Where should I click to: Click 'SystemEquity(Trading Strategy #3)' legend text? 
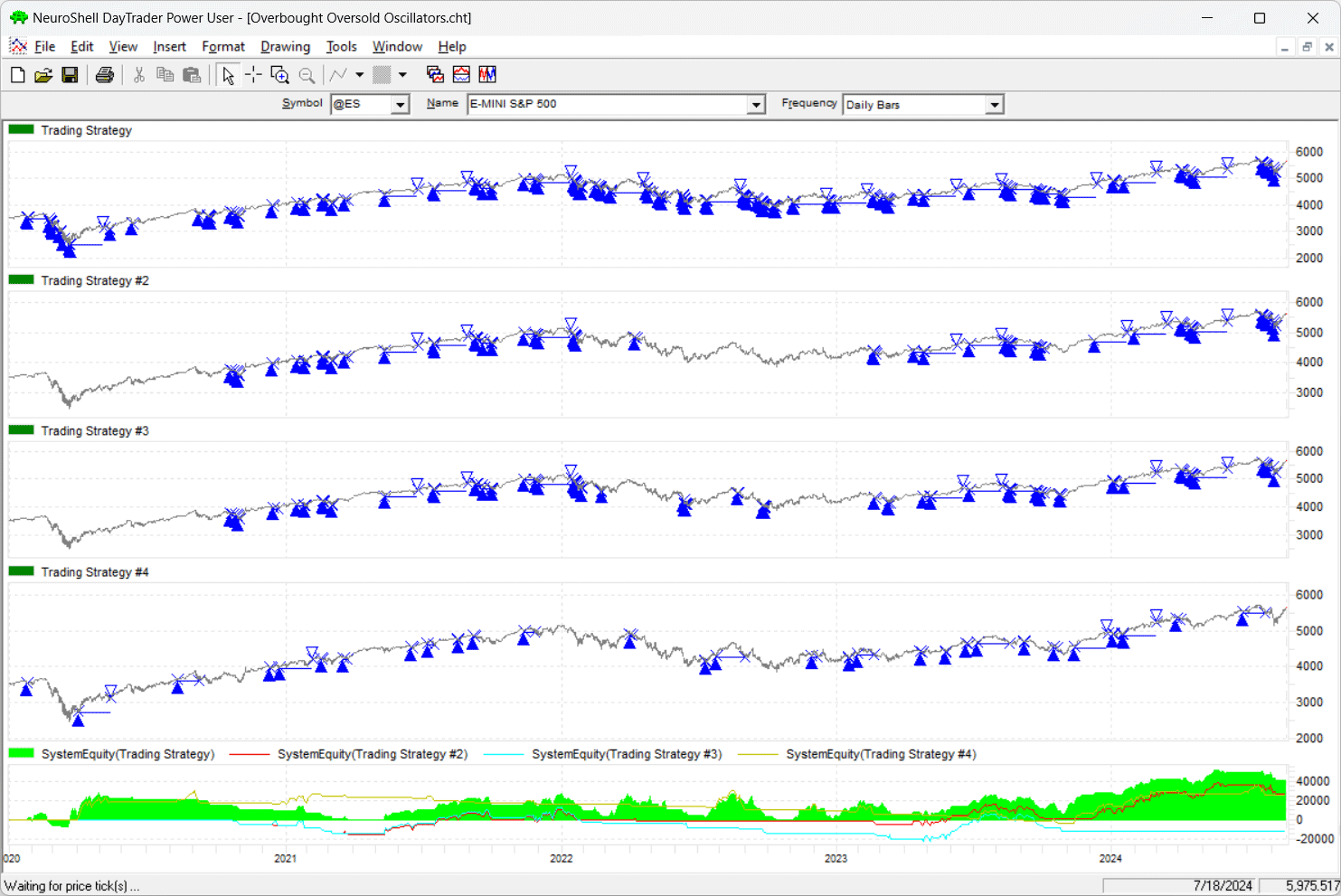(627, 754)
